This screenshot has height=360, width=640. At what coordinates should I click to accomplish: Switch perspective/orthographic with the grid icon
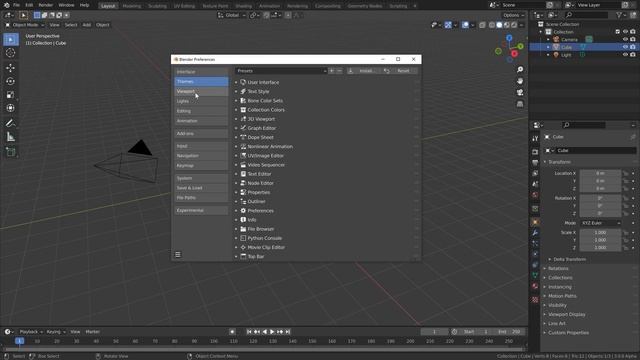[x=520, y=104]
